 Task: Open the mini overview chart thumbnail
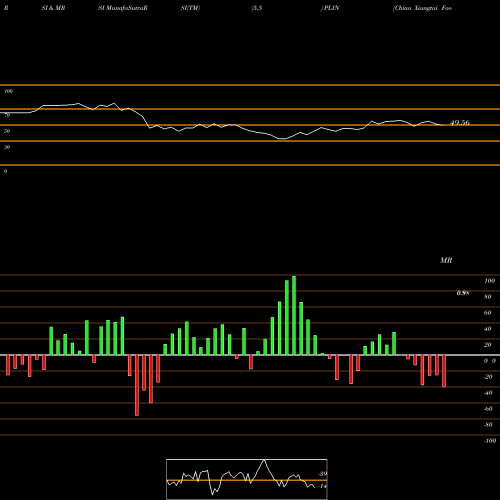247,479
